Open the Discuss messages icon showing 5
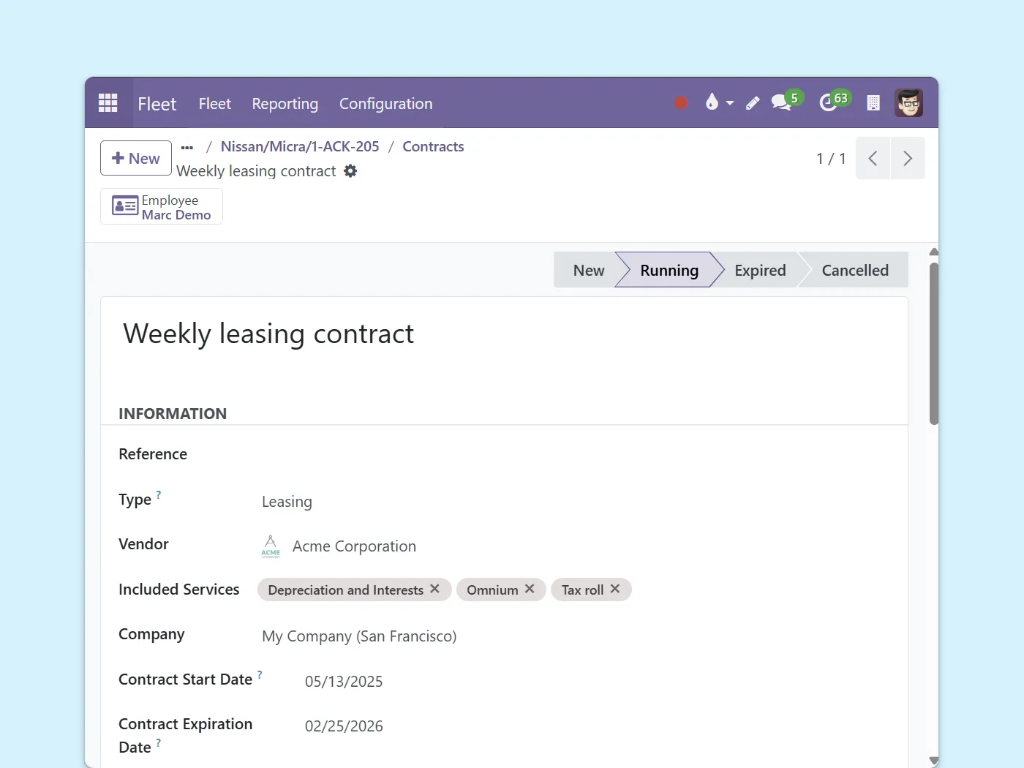 pyautogui.click(x=781, y=102)
